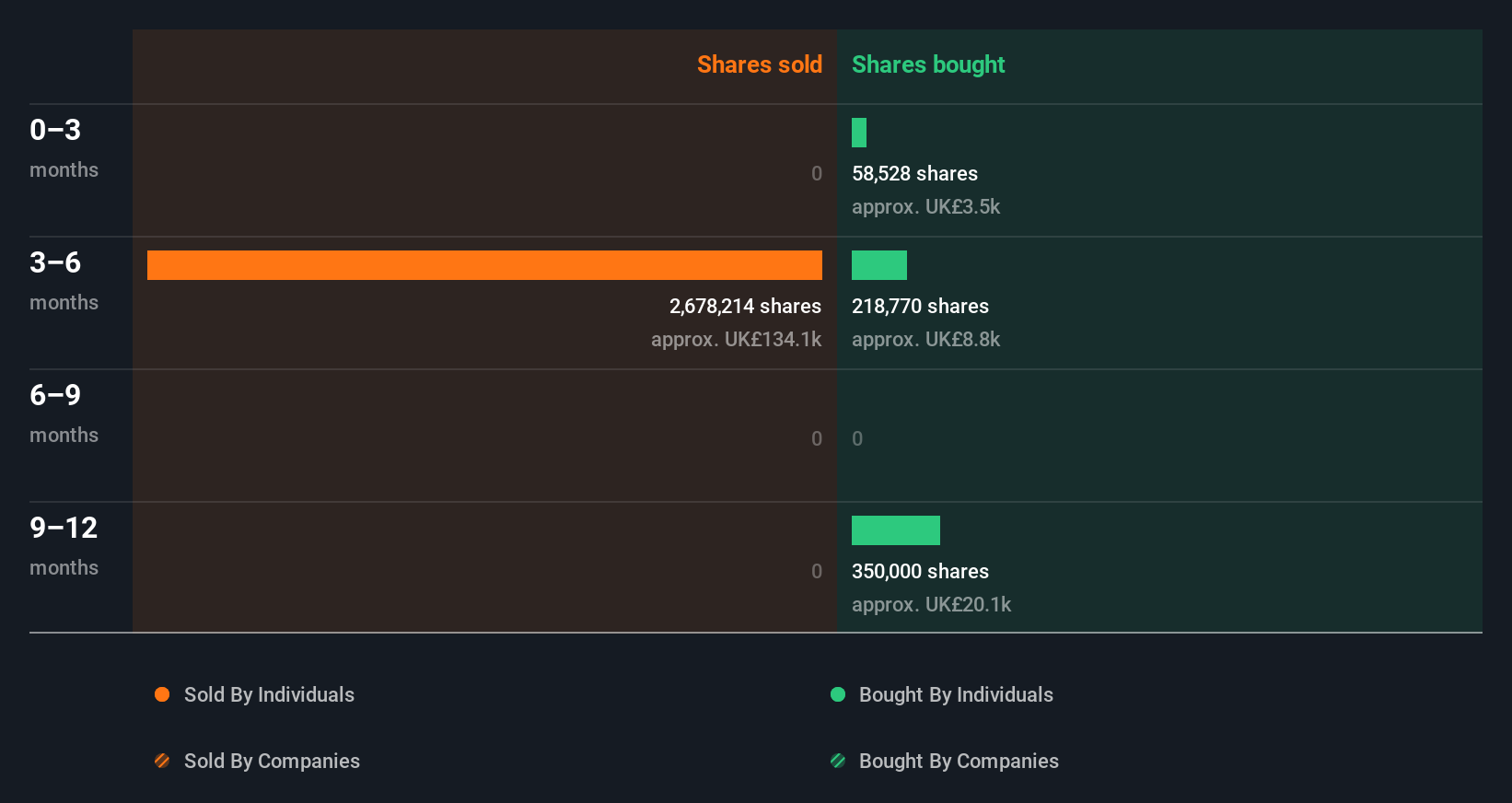1512x803 pixels.
Task: Select the approx. UK£134.1k value
Action: 736,339
